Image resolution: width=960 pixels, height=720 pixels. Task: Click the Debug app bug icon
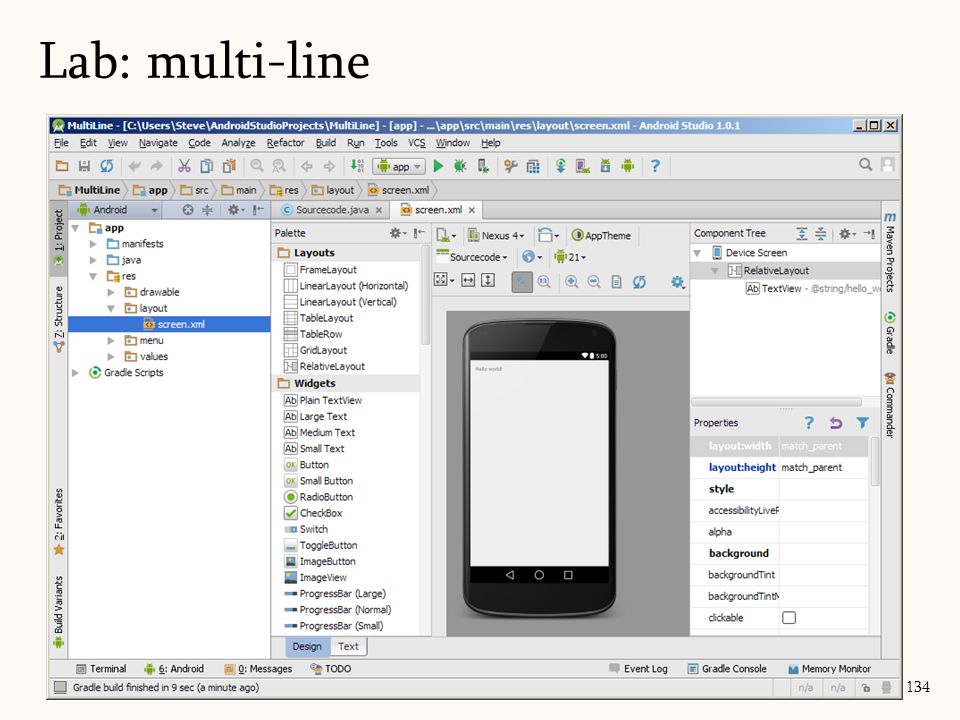pyautogui.click(x=460, y=166)
